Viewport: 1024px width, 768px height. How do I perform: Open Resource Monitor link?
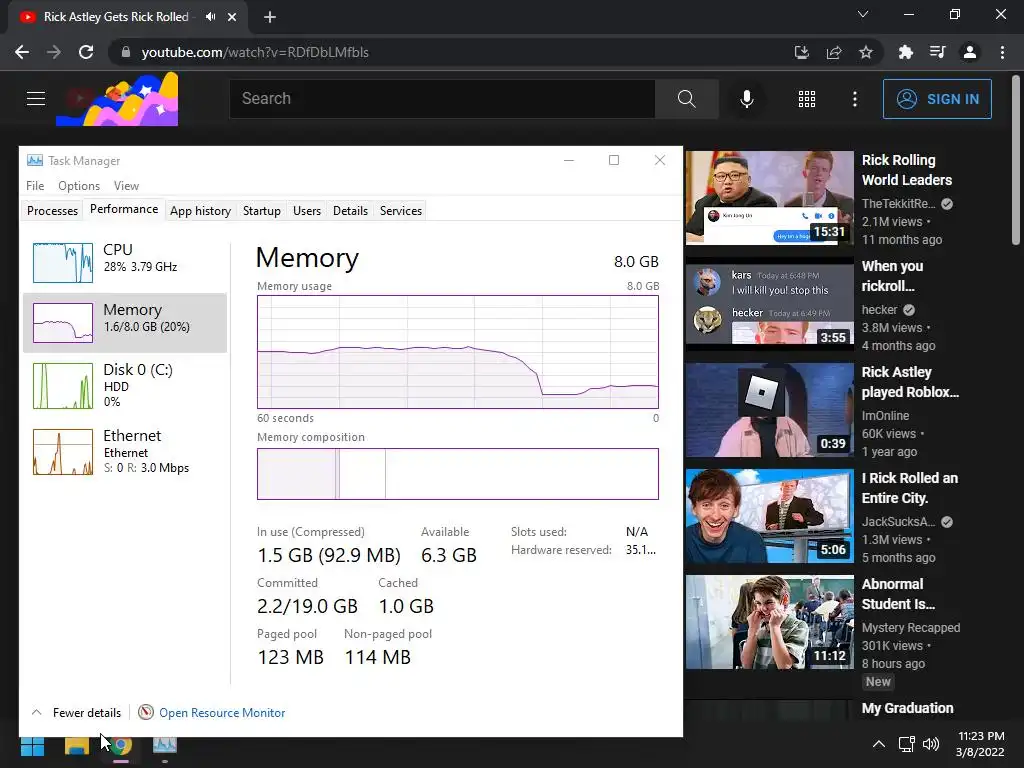click(x=222, y=712)
